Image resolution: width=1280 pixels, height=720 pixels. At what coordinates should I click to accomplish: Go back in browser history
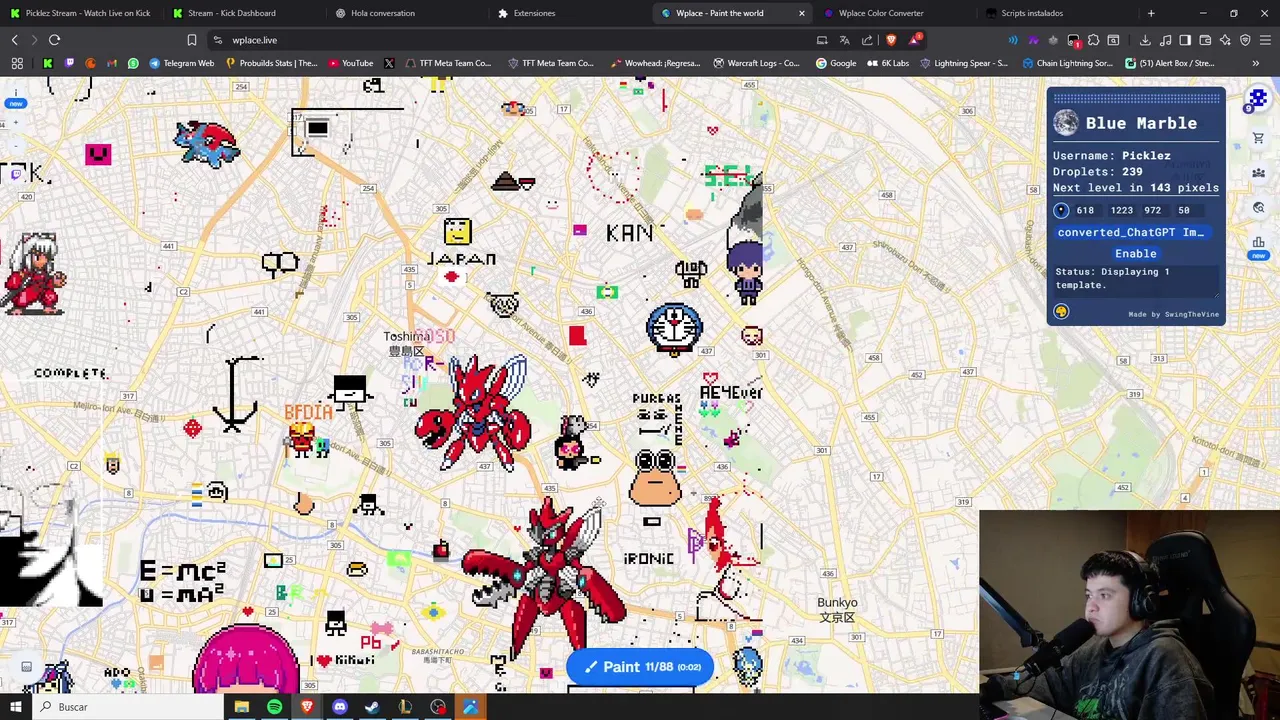click(x=14, y=40)
